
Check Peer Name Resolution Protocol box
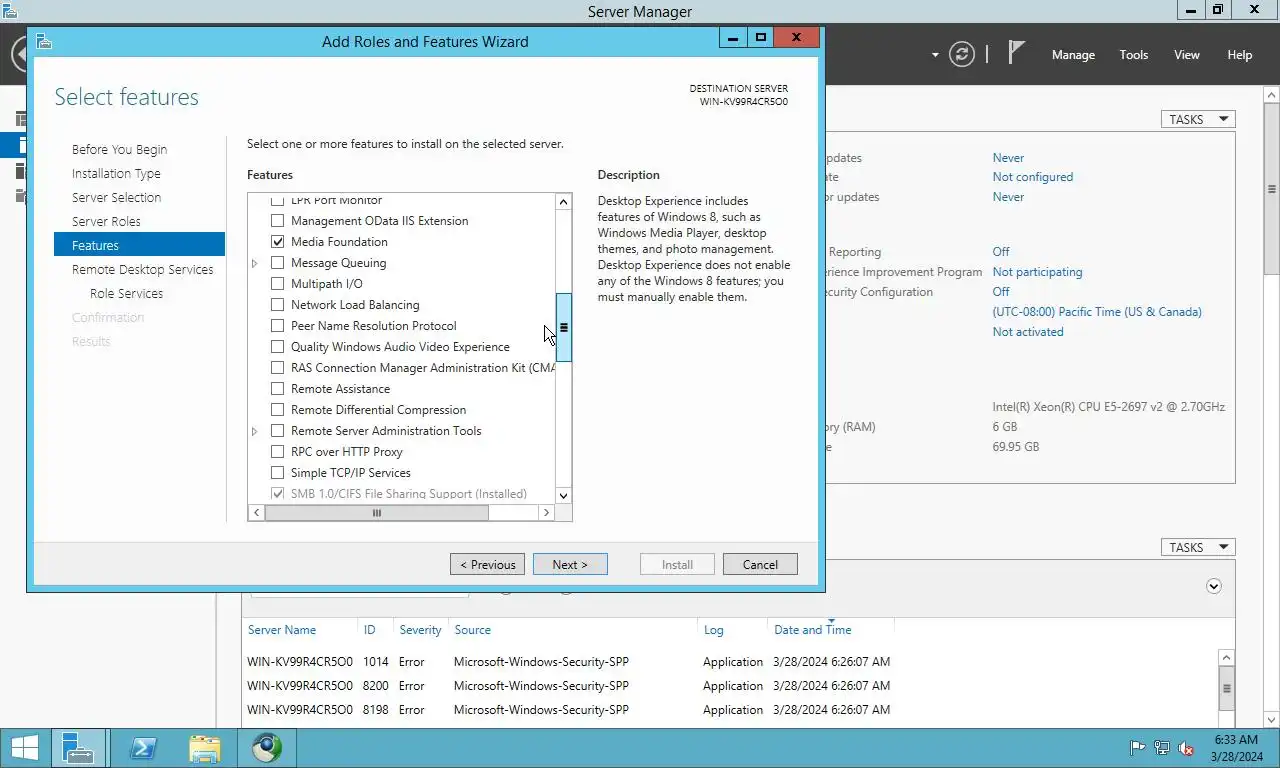(278, 326)
